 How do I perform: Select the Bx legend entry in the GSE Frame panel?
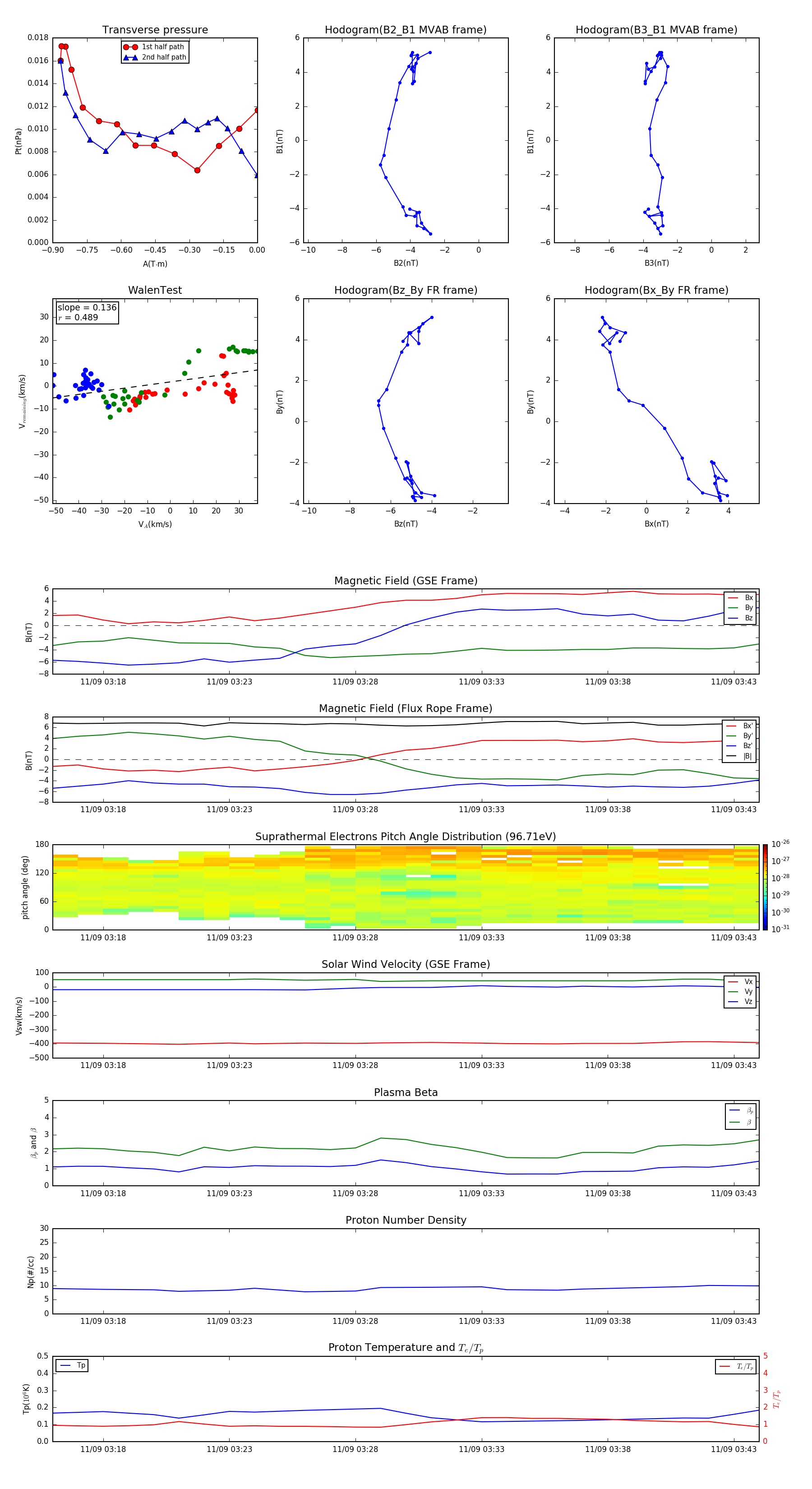740,598
